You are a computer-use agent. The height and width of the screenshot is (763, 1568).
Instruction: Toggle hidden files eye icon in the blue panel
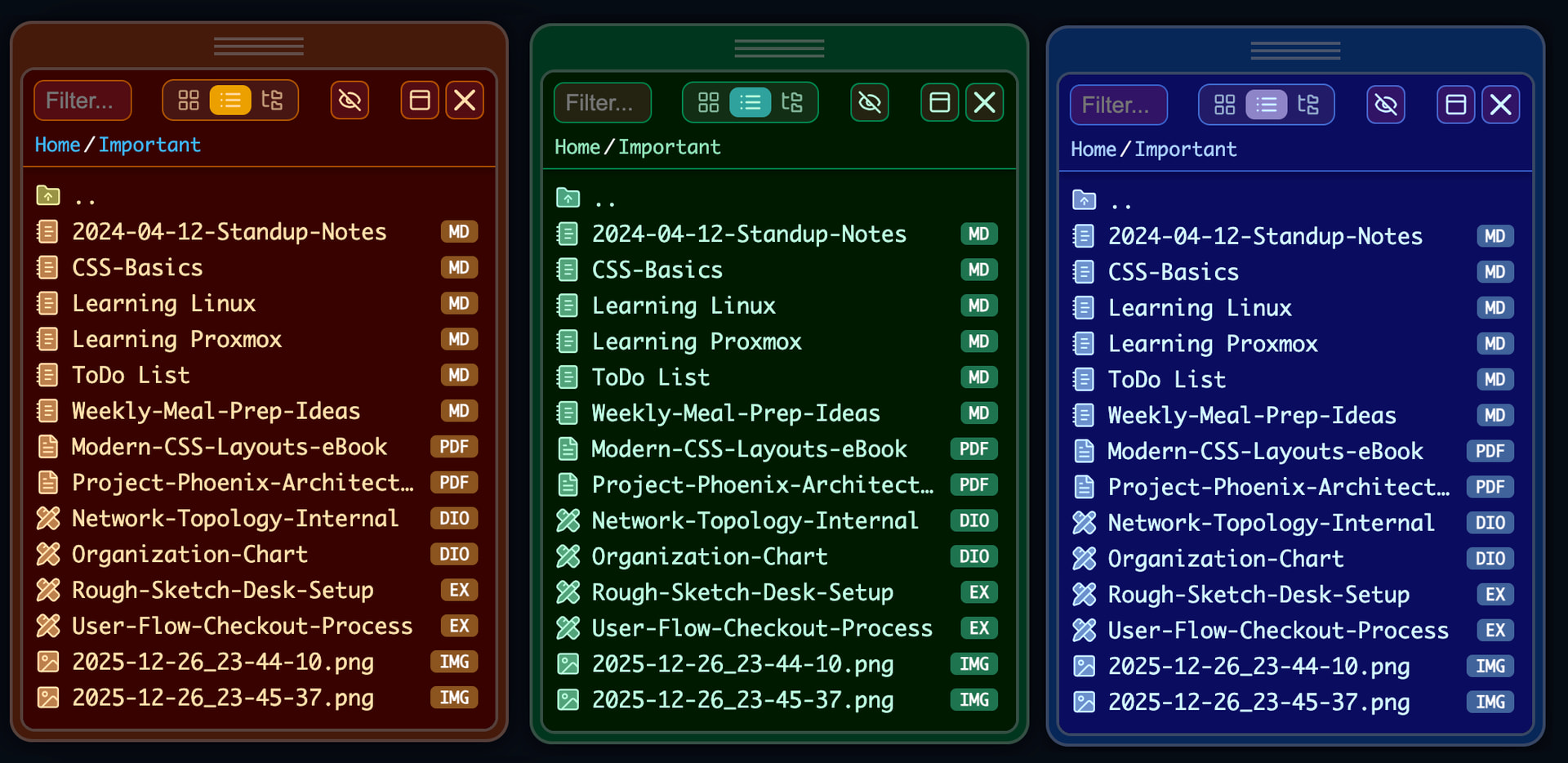1386,105
